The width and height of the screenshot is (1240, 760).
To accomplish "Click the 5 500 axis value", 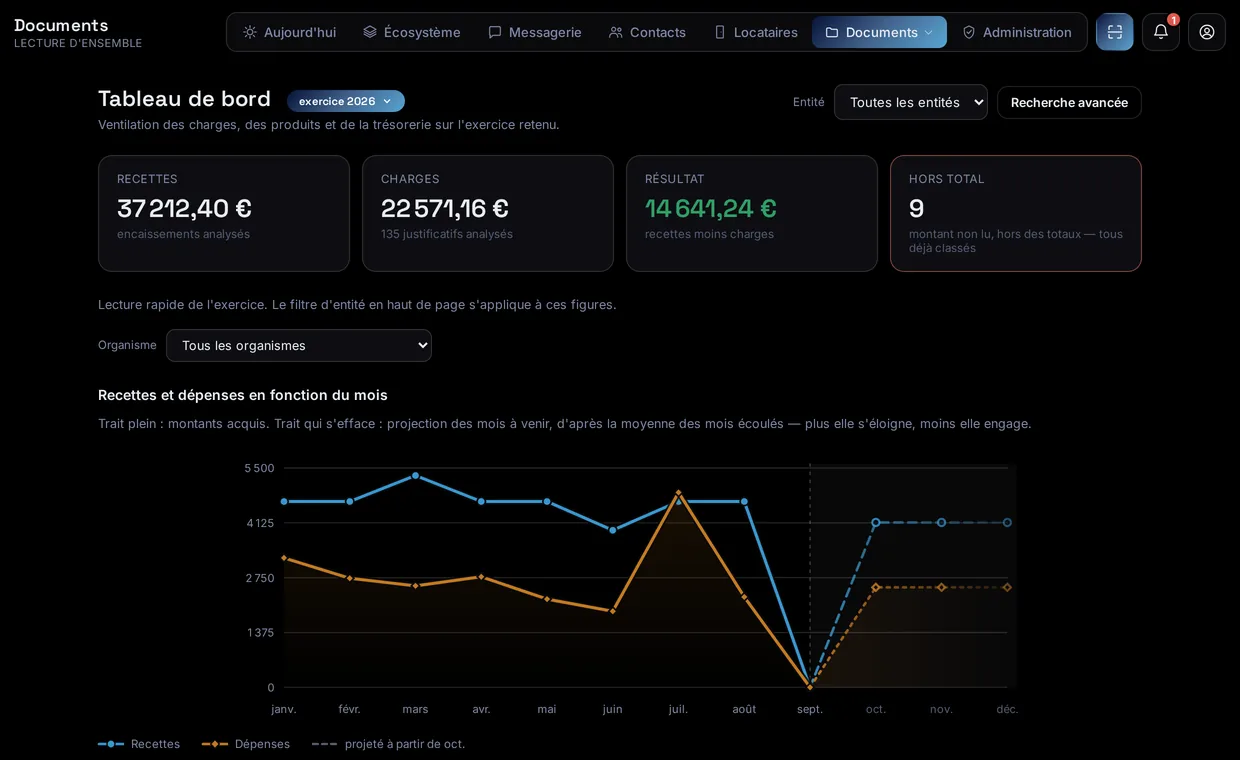I will point(259,468).
